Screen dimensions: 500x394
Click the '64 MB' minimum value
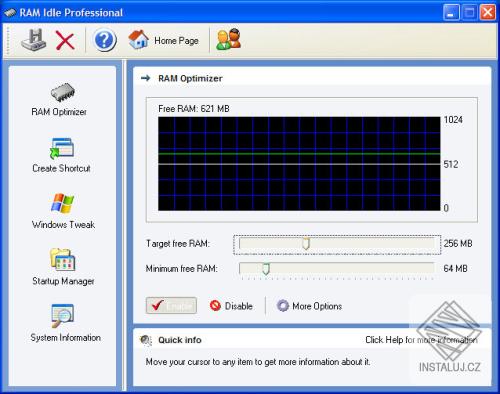[455, 269]
